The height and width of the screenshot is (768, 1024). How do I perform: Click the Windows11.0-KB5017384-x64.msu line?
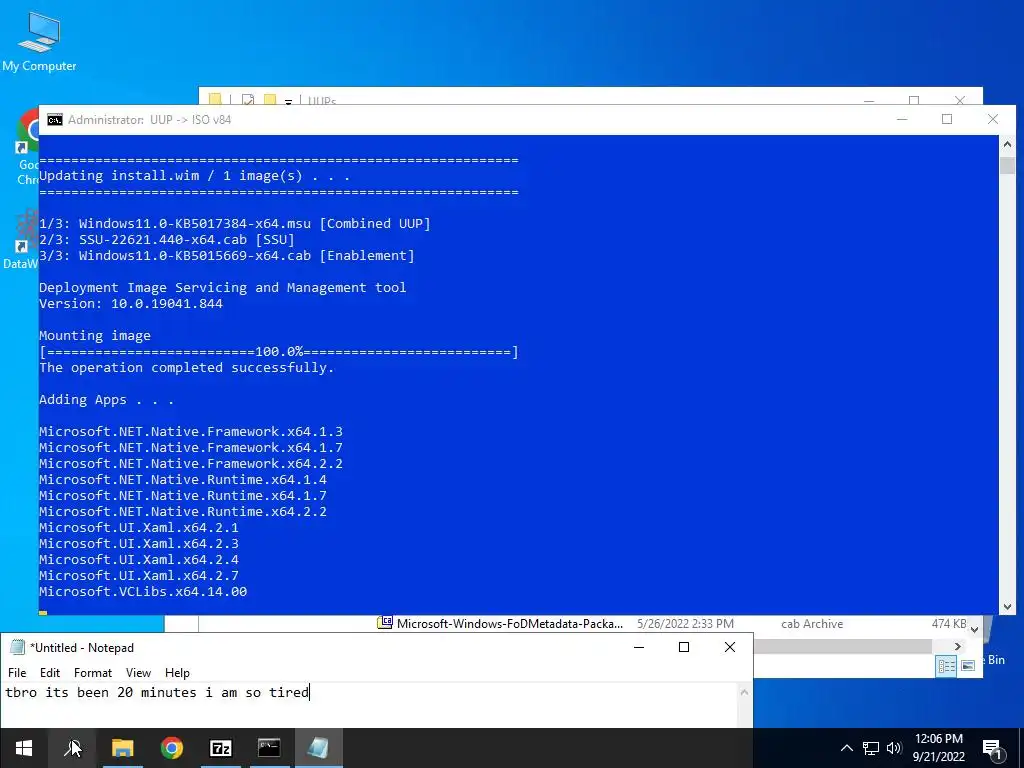tap(234, 223)
